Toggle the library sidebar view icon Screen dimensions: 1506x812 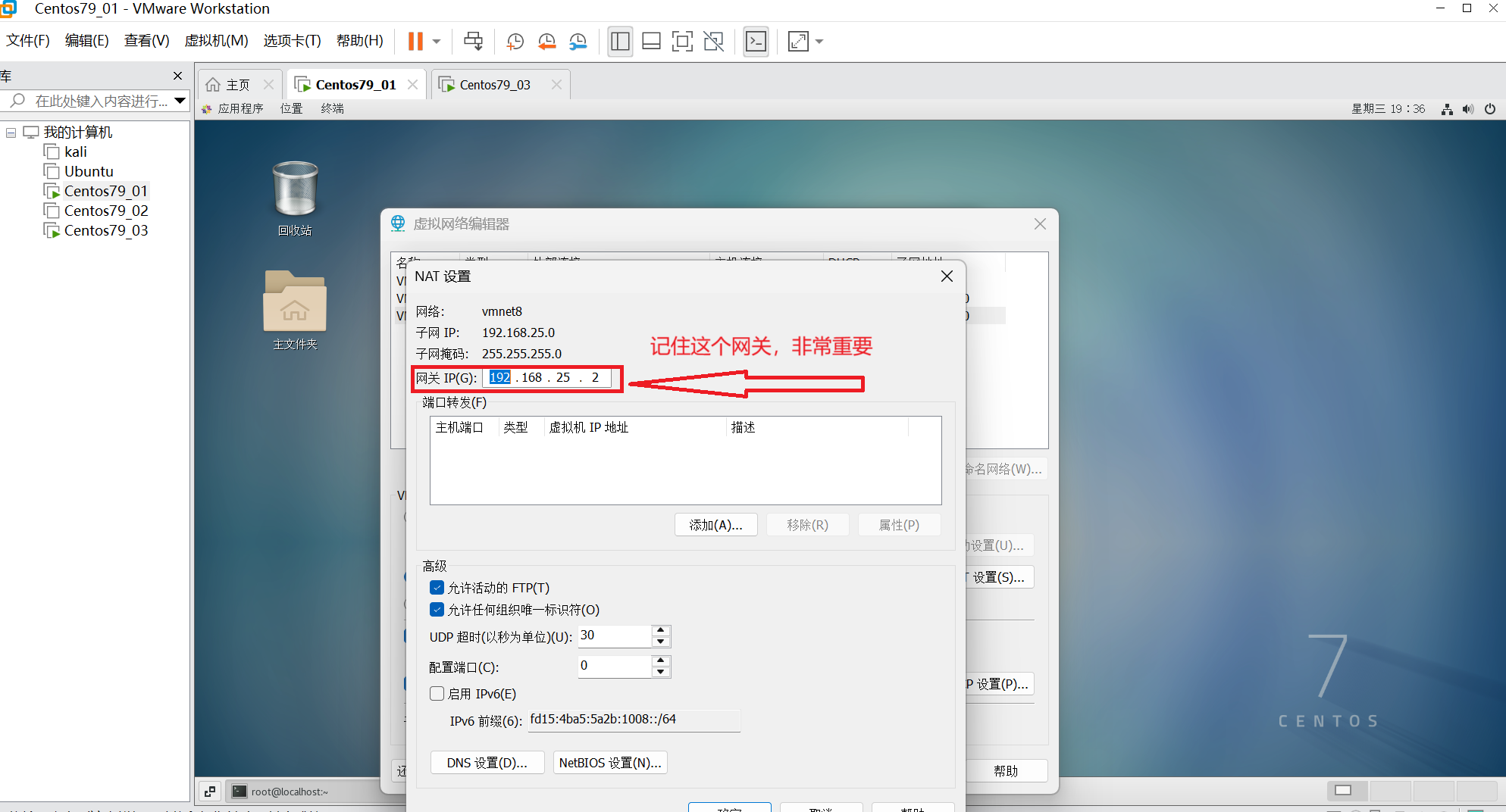[x=620, y=41]
